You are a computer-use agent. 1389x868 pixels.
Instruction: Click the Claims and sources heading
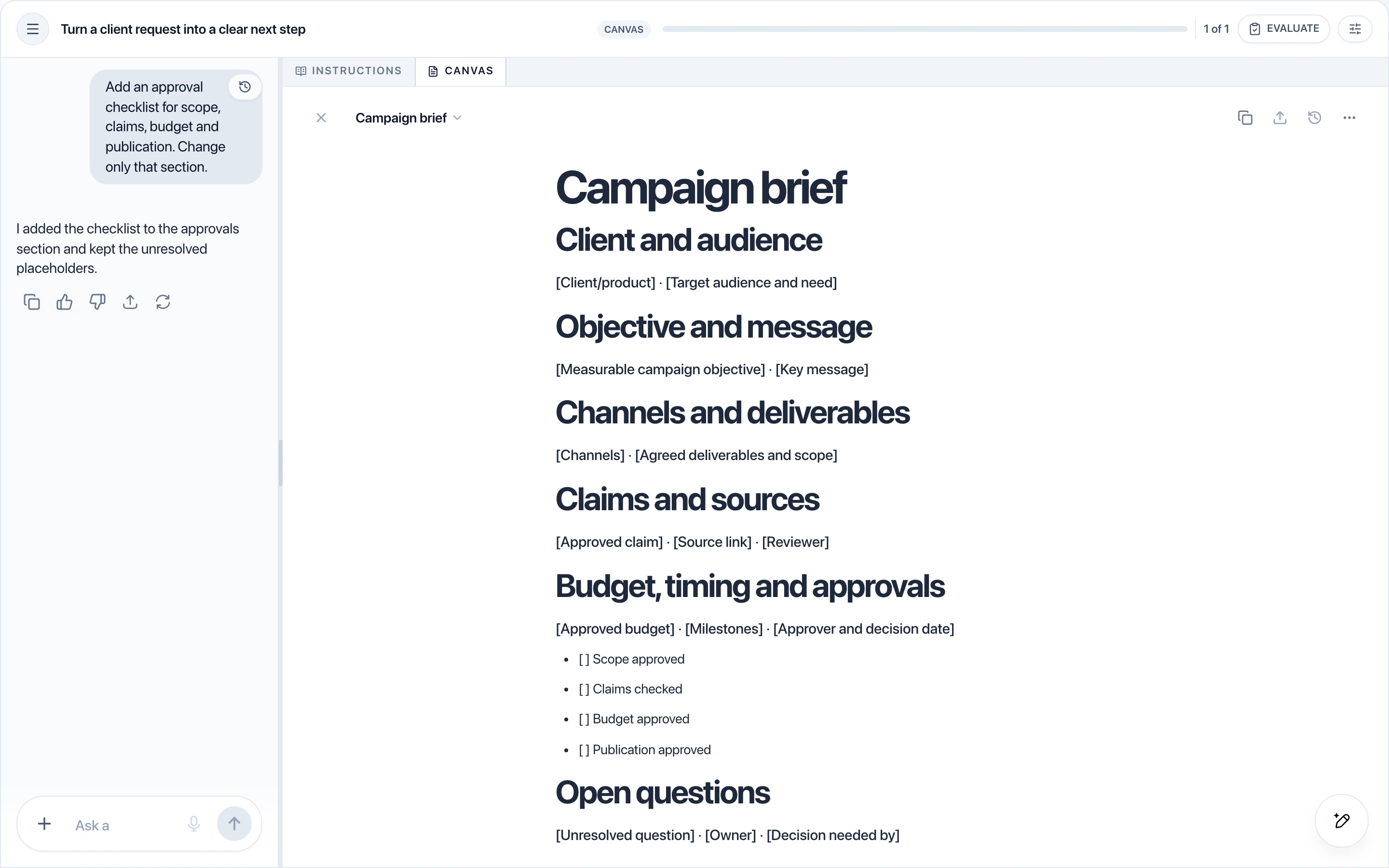pyautogui.click(x=687, y=500)
